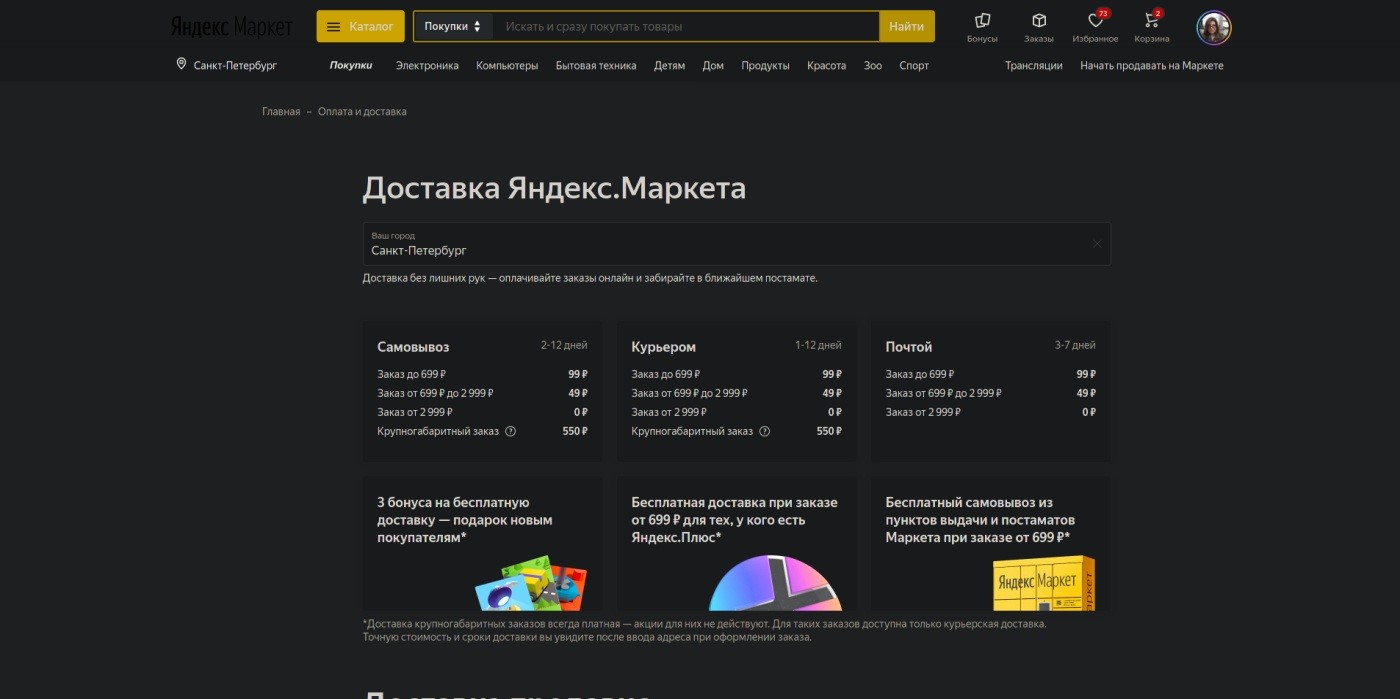Open the Детям category
The width and height of the screenshot is (1400, 699).
point(670,65)
